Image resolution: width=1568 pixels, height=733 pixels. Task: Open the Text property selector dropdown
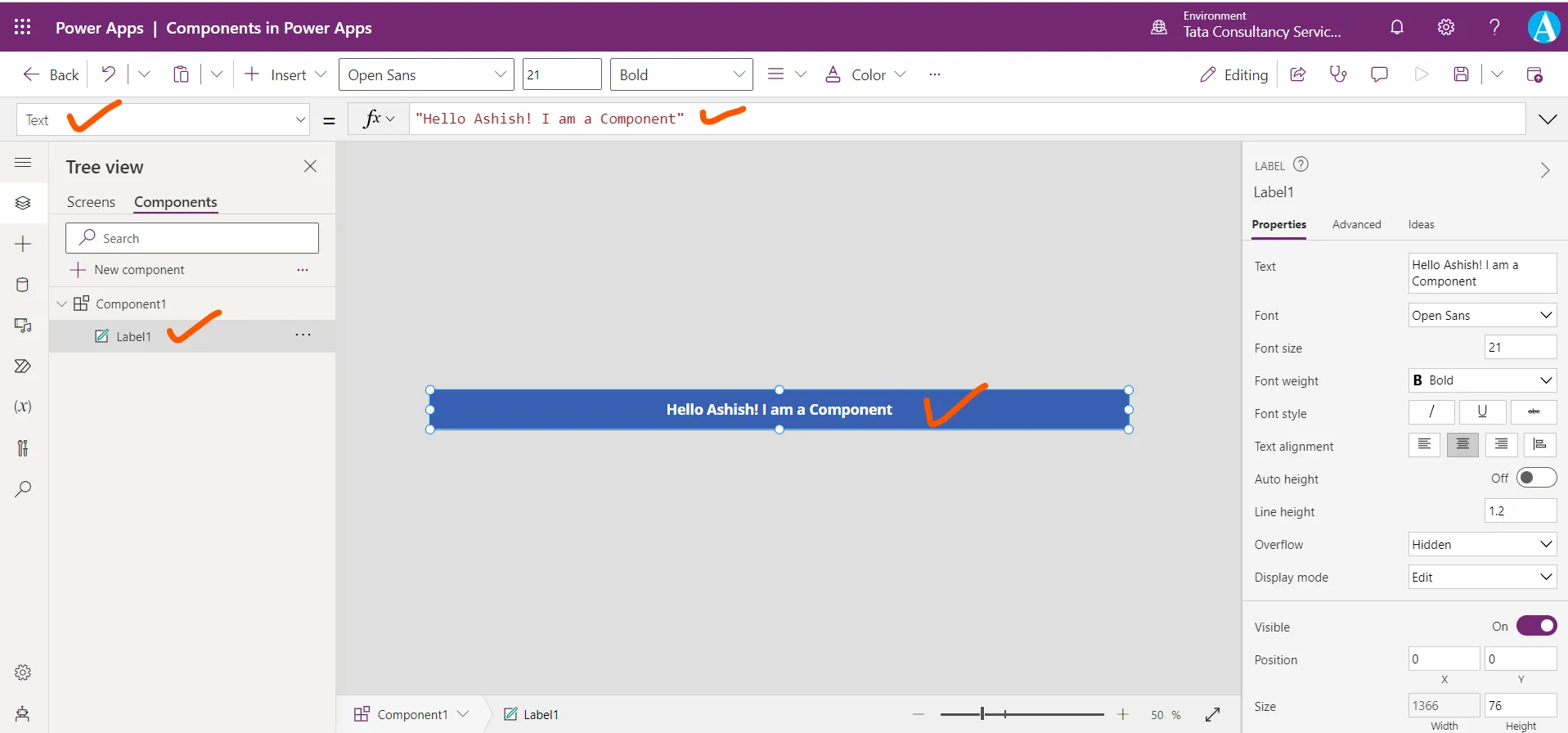tap(163, 119)
